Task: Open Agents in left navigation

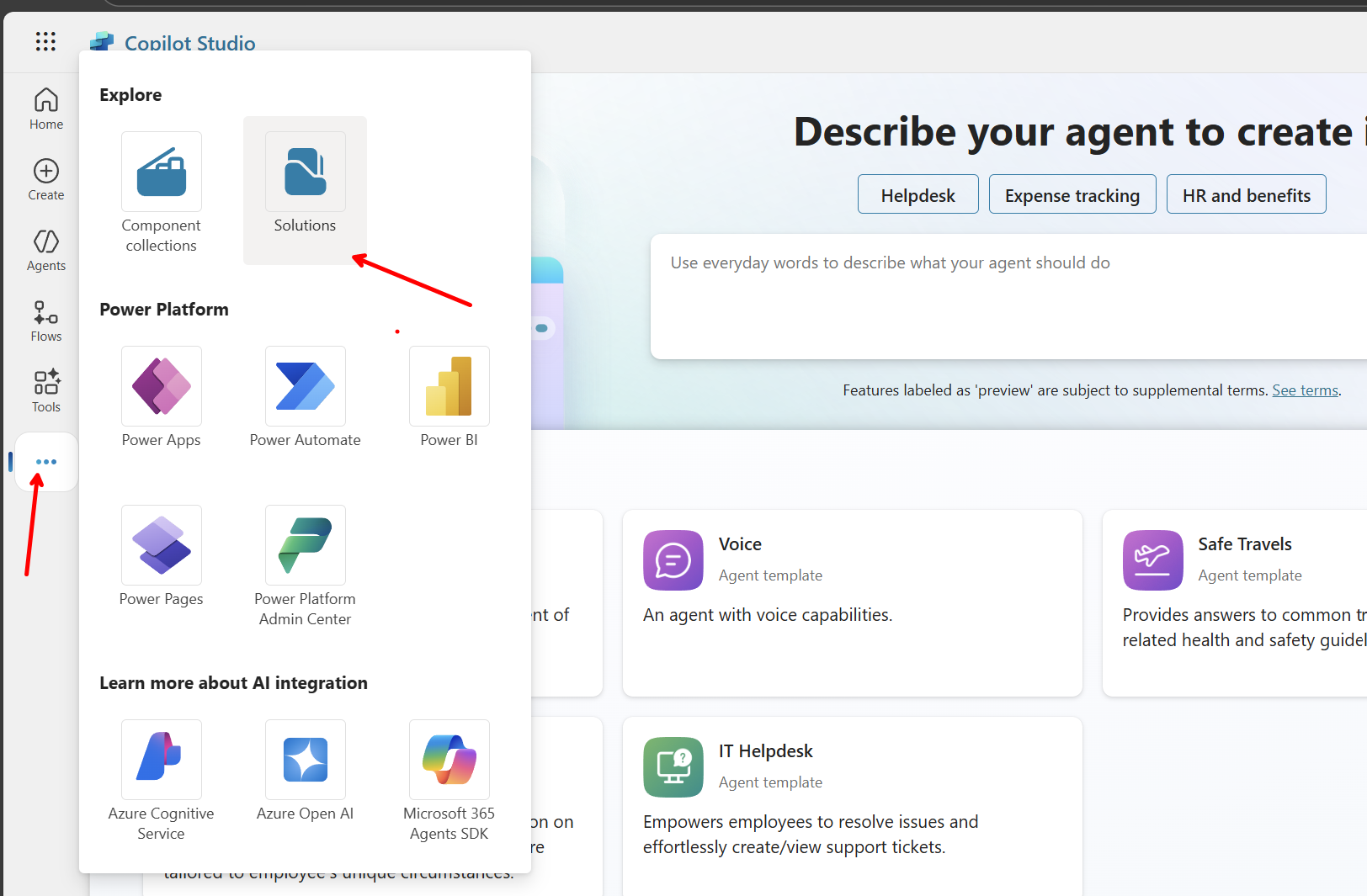Action: pyautogui.click(x=46, y=251)
